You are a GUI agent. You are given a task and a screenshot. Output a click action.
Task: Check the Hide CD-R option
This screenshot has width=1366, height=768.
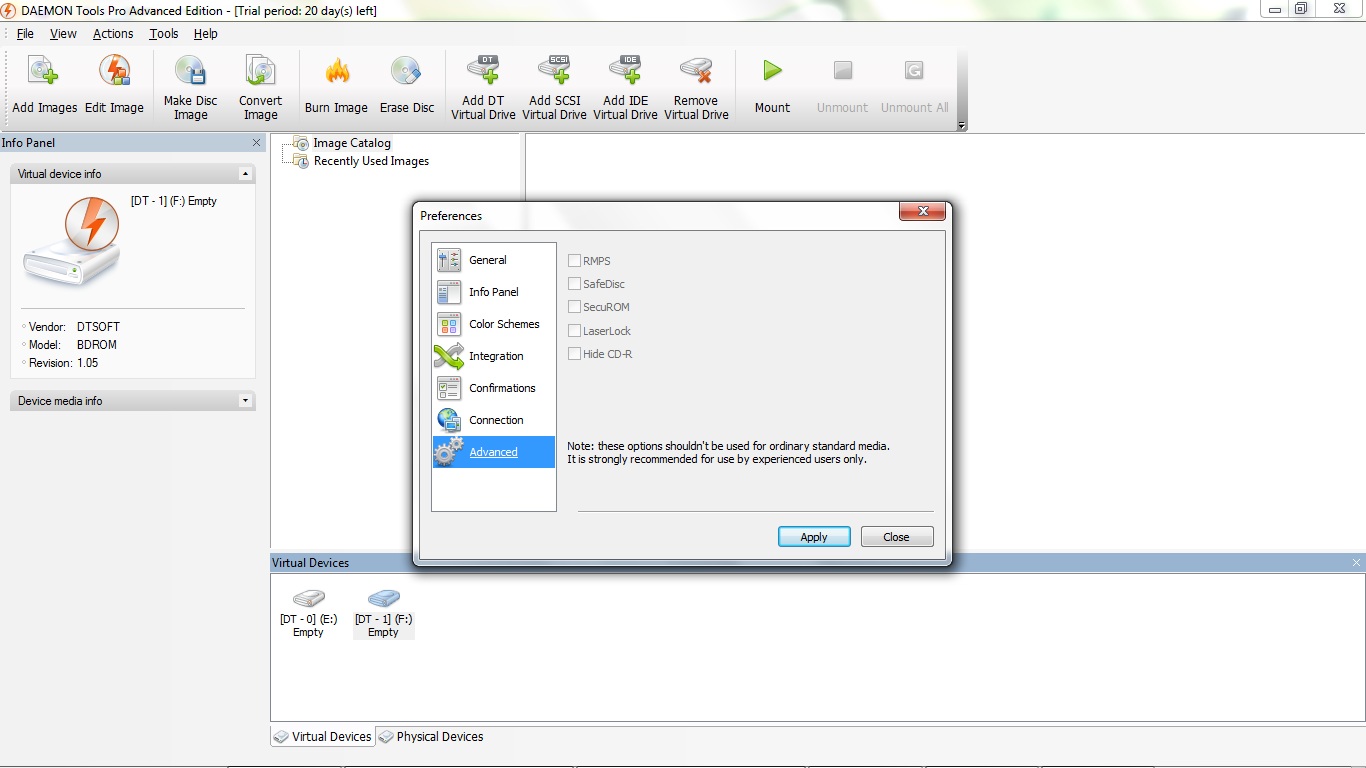(x=575, y=354)
